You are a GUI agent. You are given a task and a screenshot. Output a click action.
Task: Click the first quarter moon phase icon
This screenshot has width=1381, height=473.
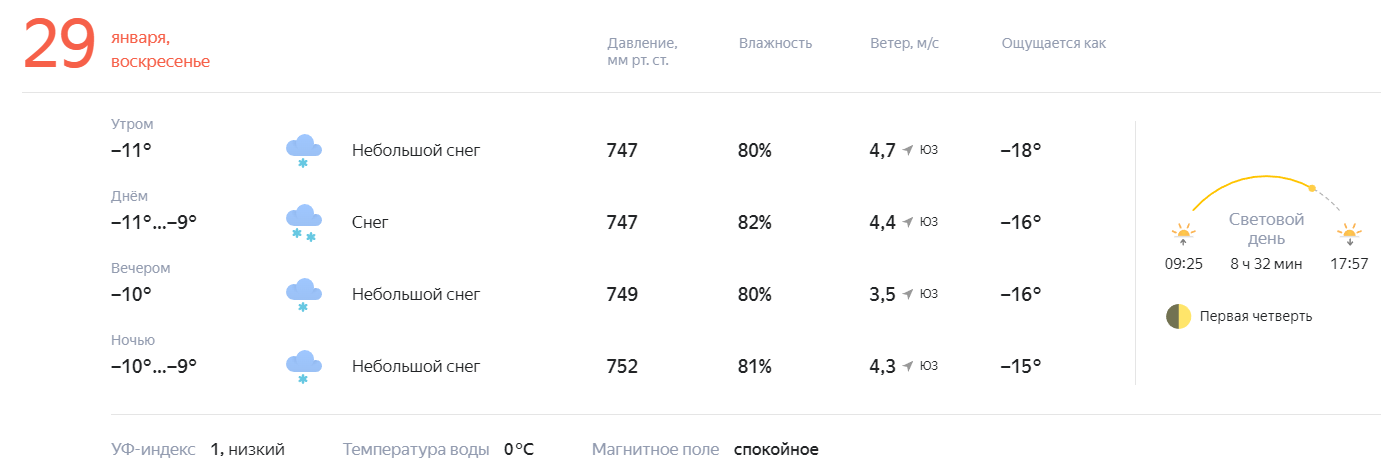point(1178,316)
